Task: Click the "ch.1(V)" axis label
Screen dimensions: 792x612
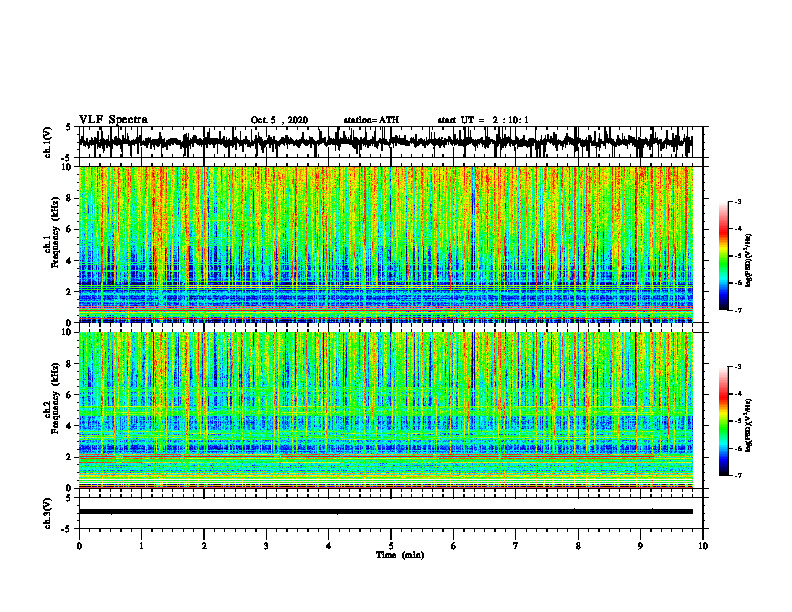Action: (x=48, y=142)
